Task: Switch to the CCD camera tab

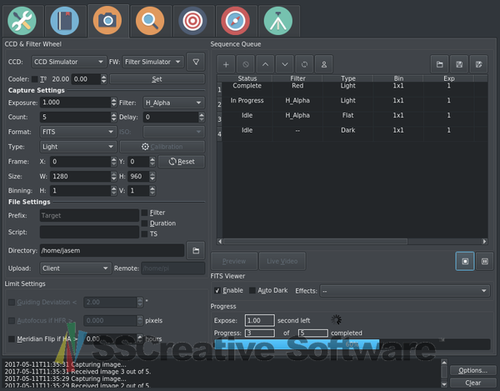Action: [107, 20]
